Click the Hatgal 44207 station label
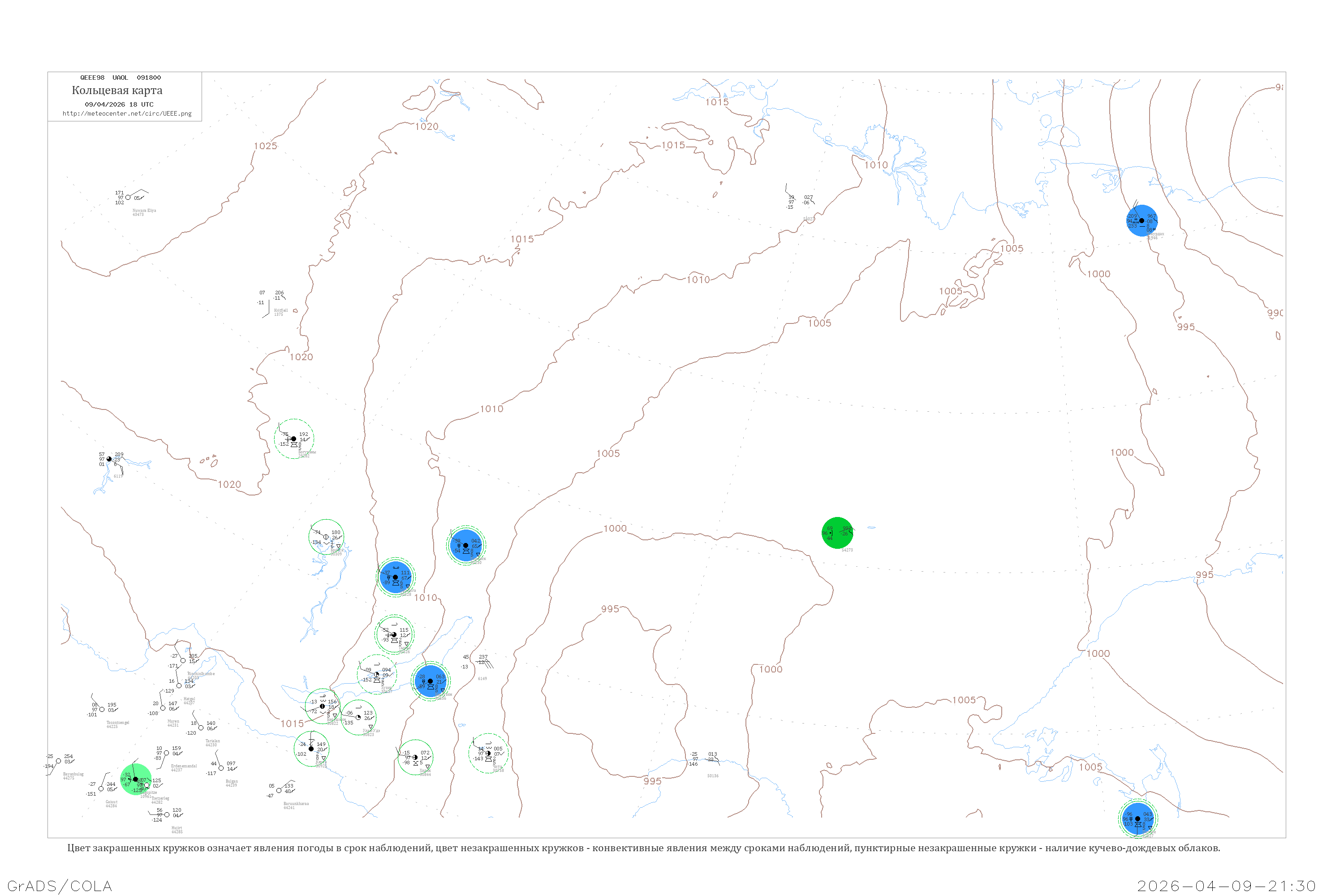 (x=189, y=700)
